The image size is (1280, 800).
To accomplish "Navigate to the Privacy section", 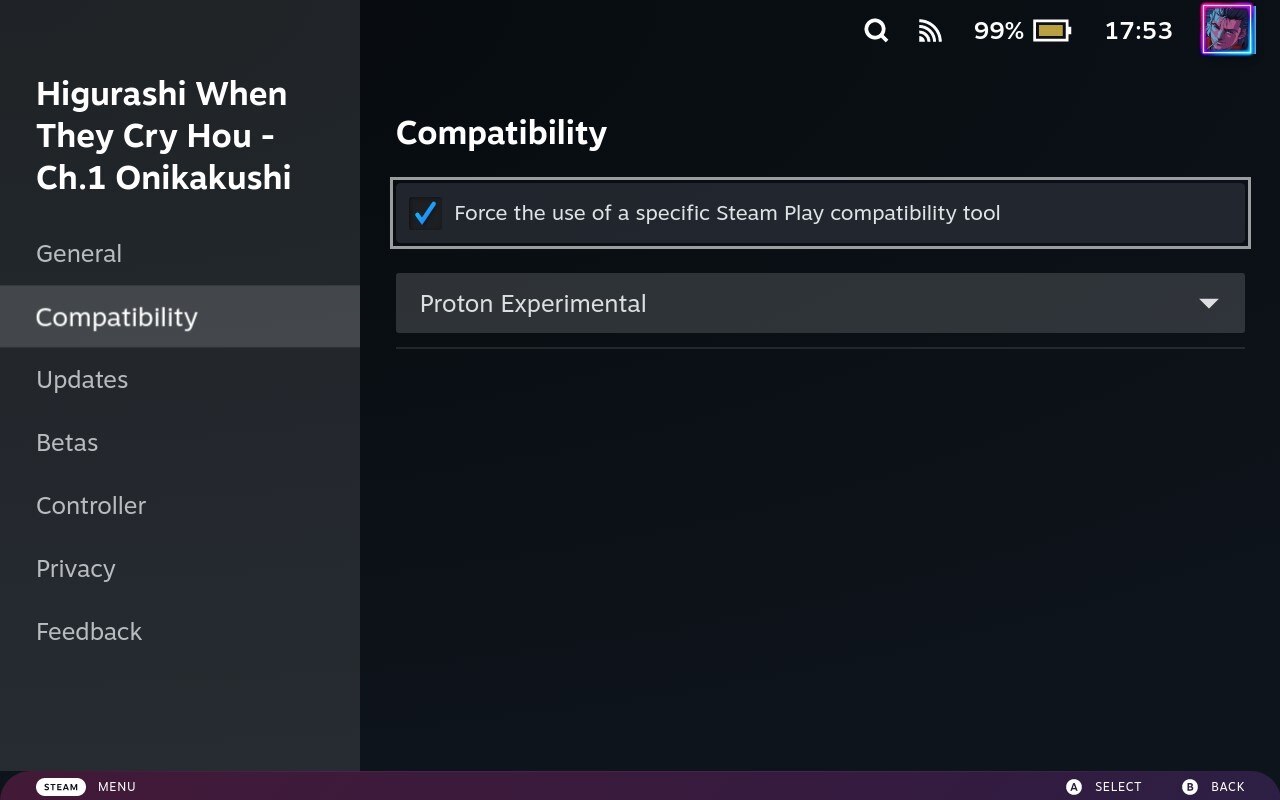I will tap(76, 569).
